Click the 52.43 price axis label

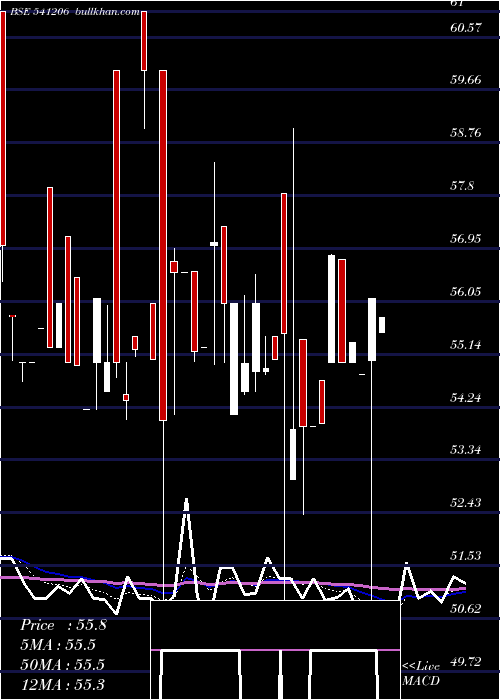pyautogui.click(x=466, y=503)
